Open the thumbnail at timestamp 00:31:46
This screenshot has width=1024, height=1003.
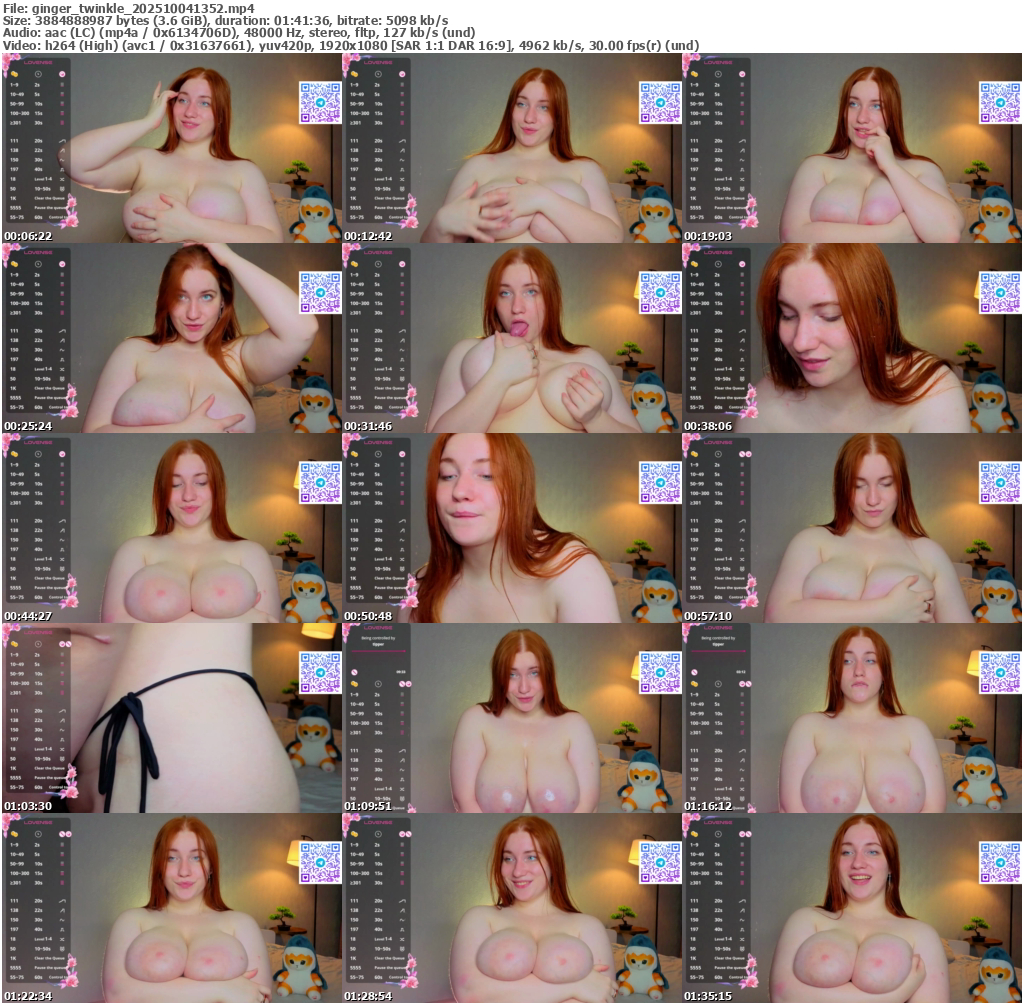click(x=511, y=338)
